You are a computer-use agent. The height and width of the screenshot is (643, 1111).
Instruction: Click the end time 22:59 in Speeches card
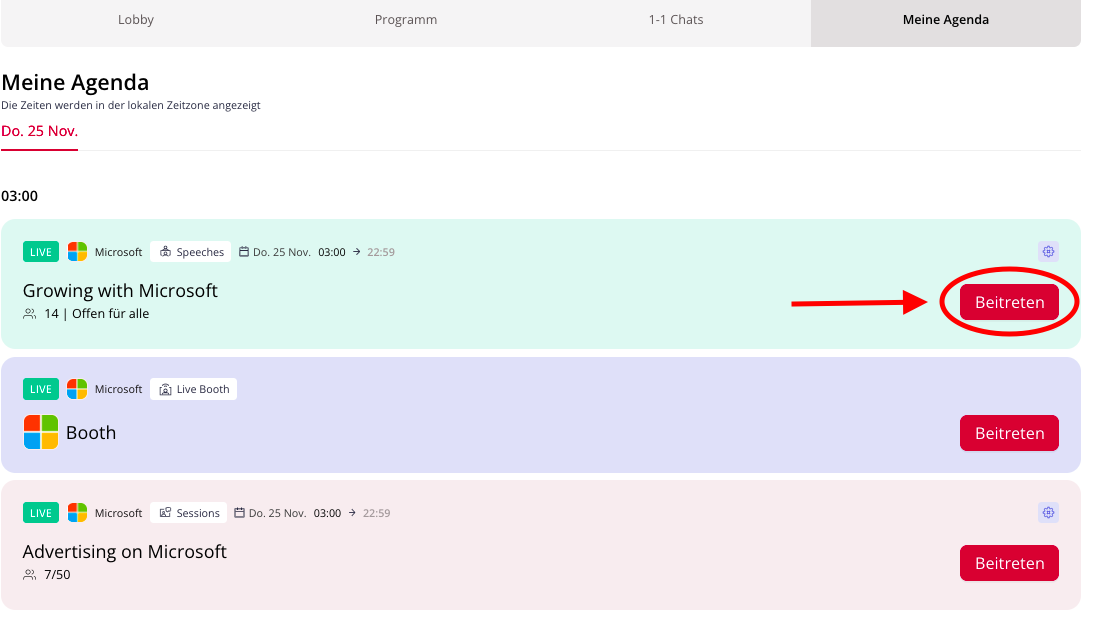coord(380,252)
